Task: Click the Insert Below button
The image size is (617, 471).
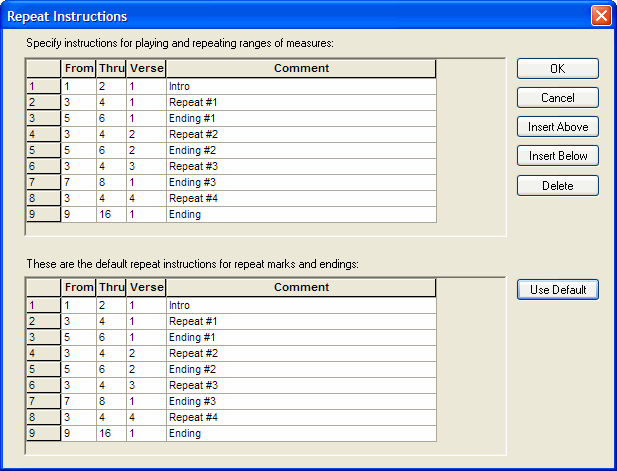Action: pos(557,156)
